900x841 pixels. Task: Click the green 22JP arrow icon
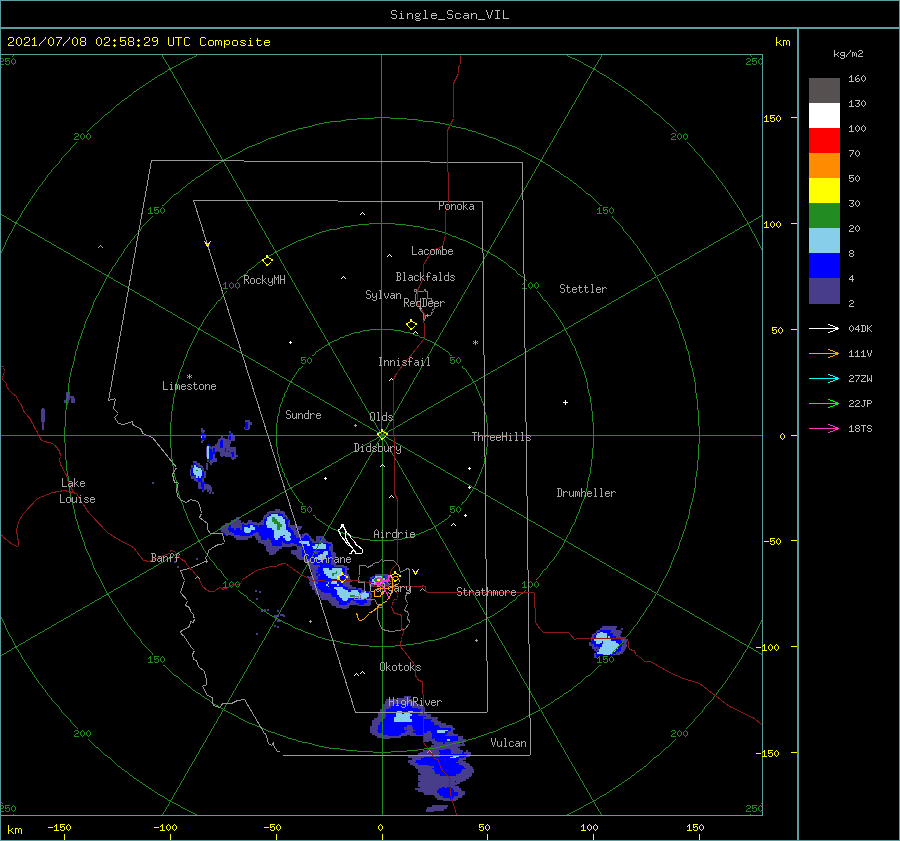(824, 404)
